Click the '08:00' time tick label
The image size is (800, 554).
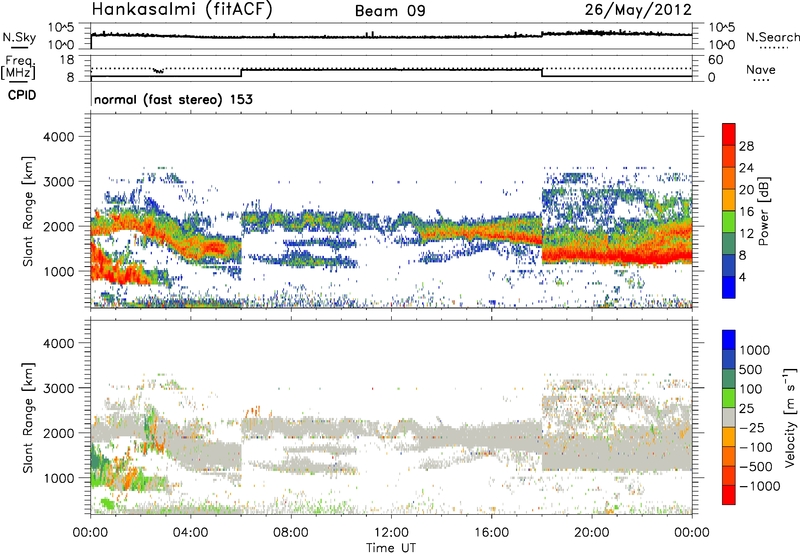[x=291, y=533]
